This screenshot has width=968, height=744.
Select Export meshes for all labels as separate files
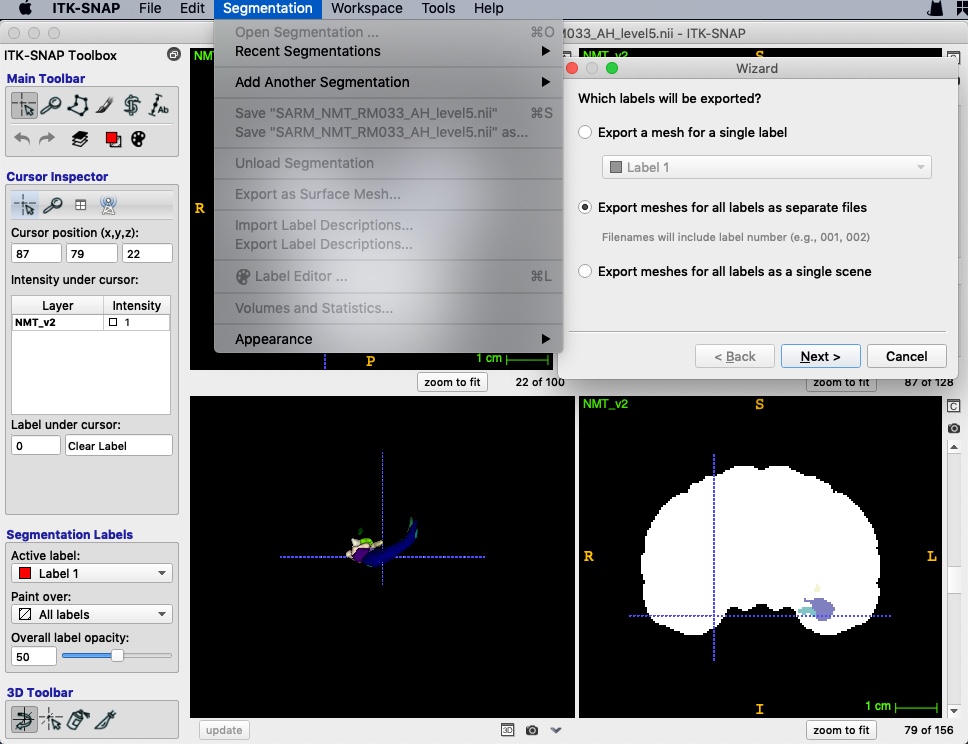click(x=586, y=208)
